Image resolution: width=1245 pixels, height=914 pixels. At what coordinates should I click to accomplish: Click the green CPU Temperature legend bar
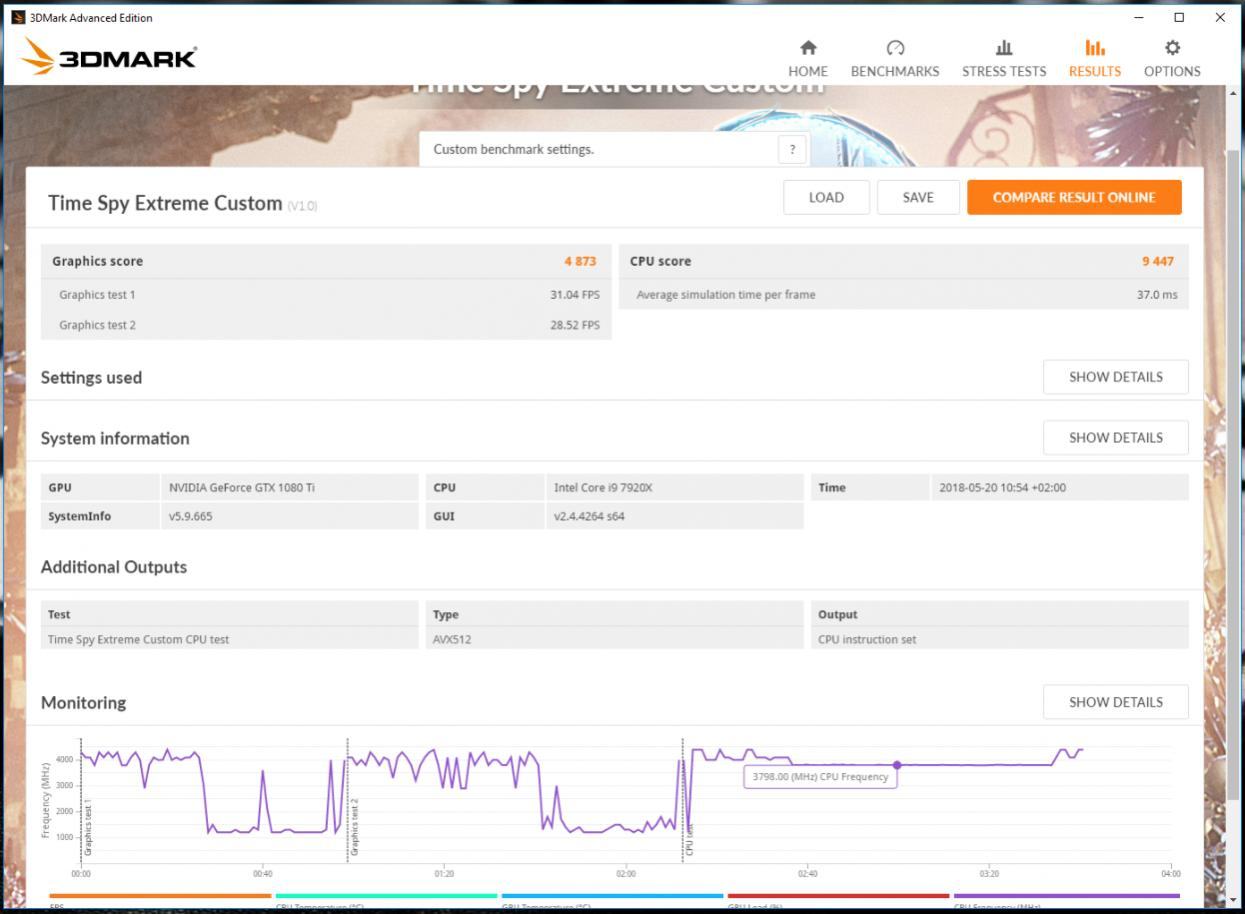click(x=386, y=896)
